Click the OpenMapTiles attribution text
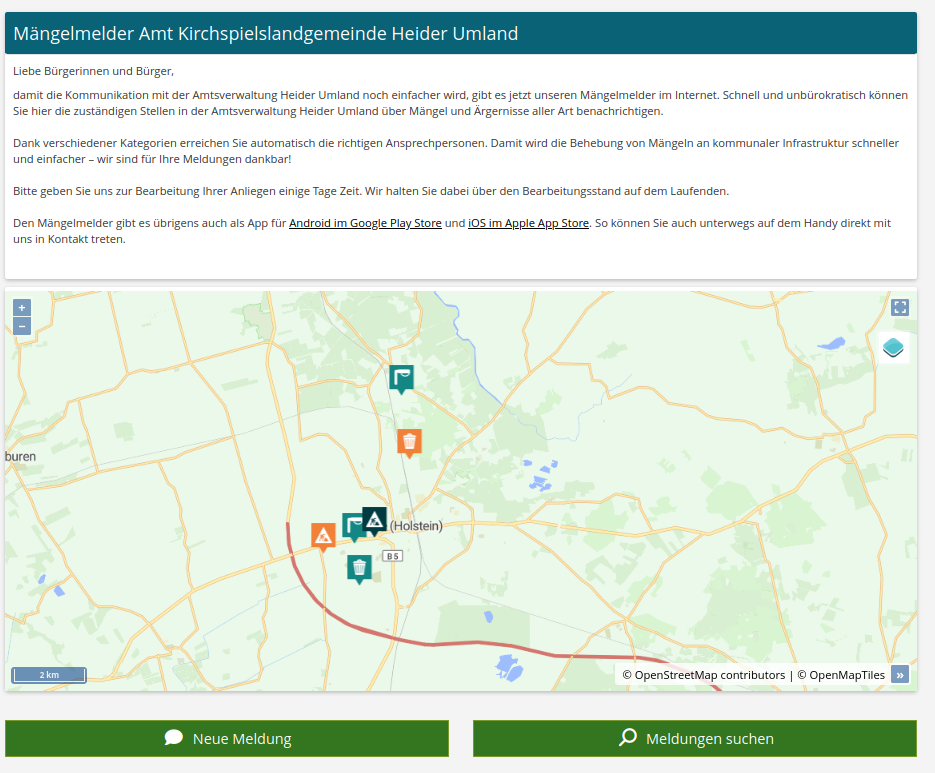935x773 pixels. (x=846, y=675)
